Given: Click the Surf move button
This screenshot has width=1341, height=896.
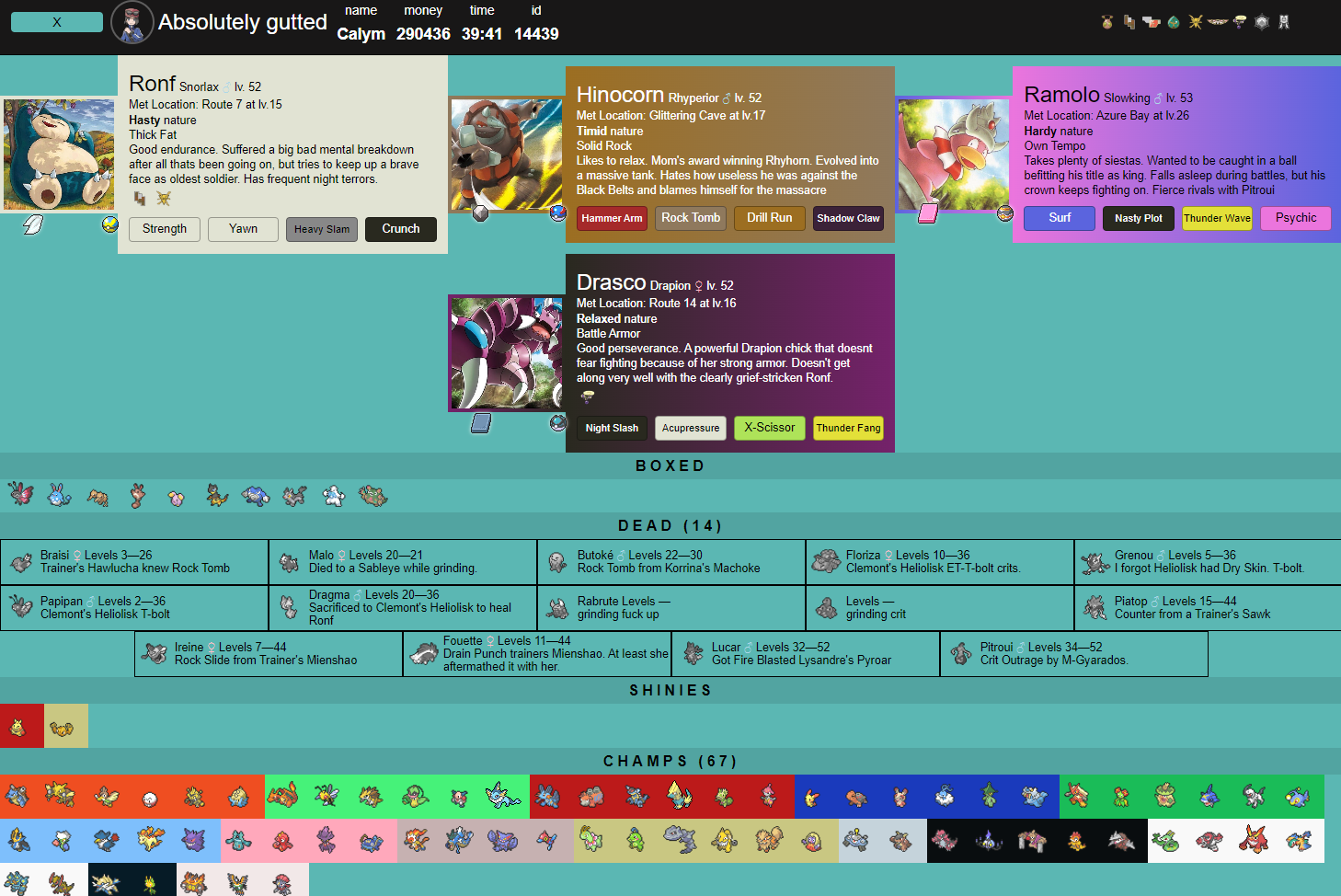Looking at the screenshot, I should (x=1060, y=218).
